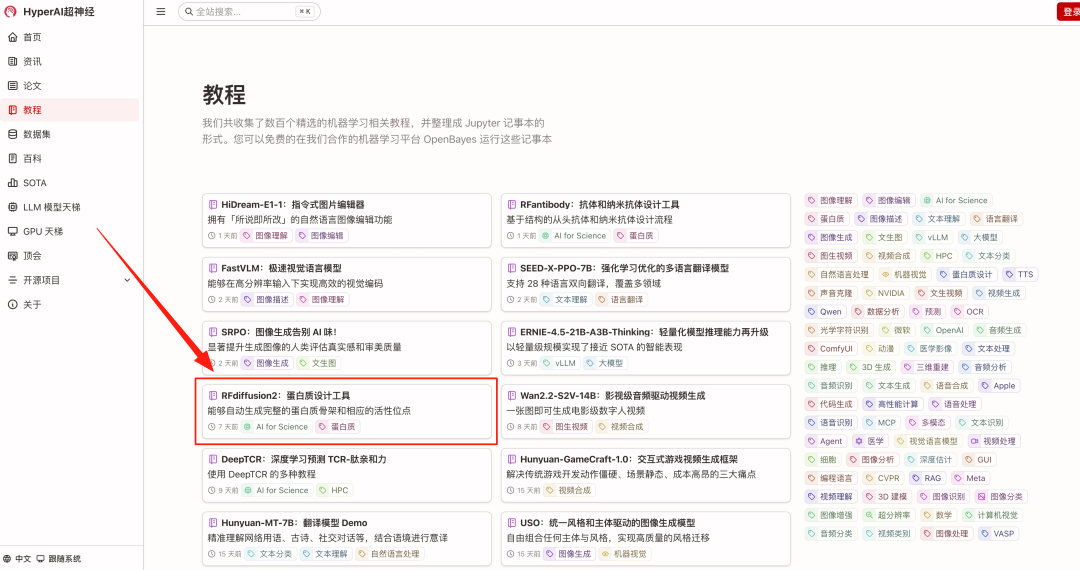
Task: Click the Qwen tag
Action: 824,311
